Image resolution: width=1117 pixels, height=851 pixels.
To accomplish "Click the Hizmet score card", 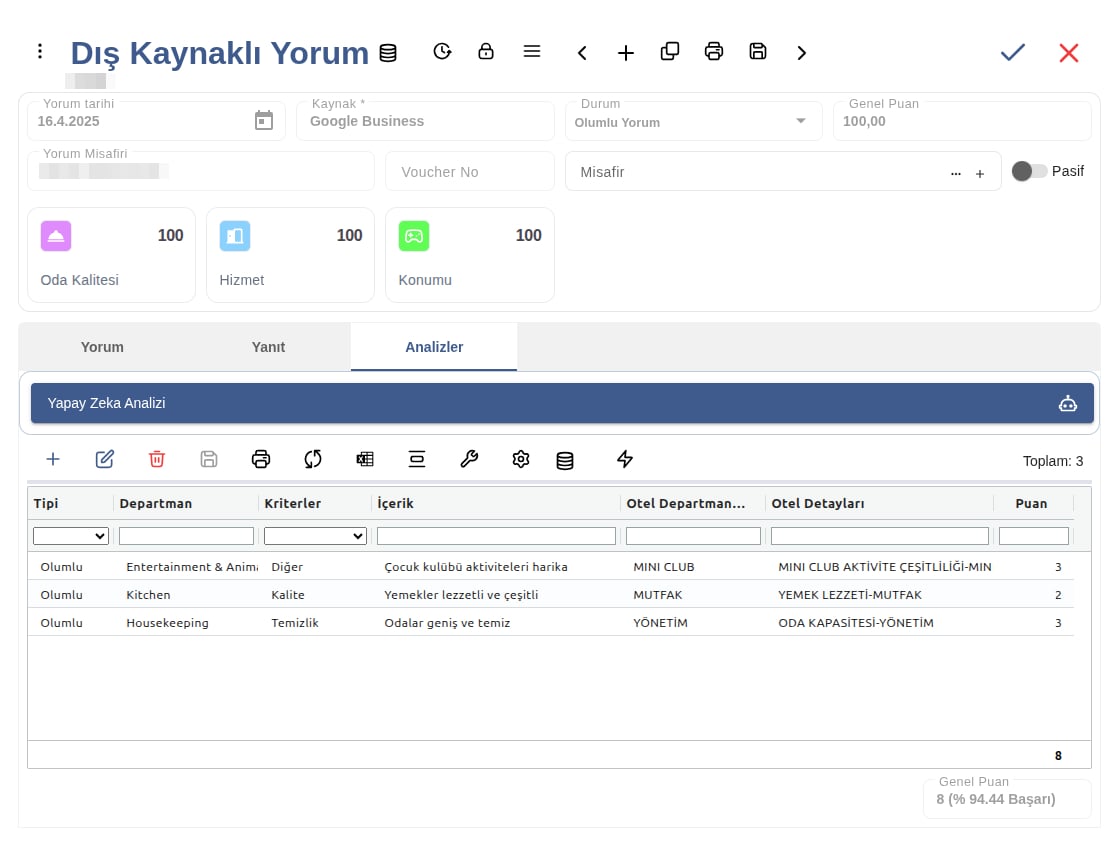I will click(290, 255).
